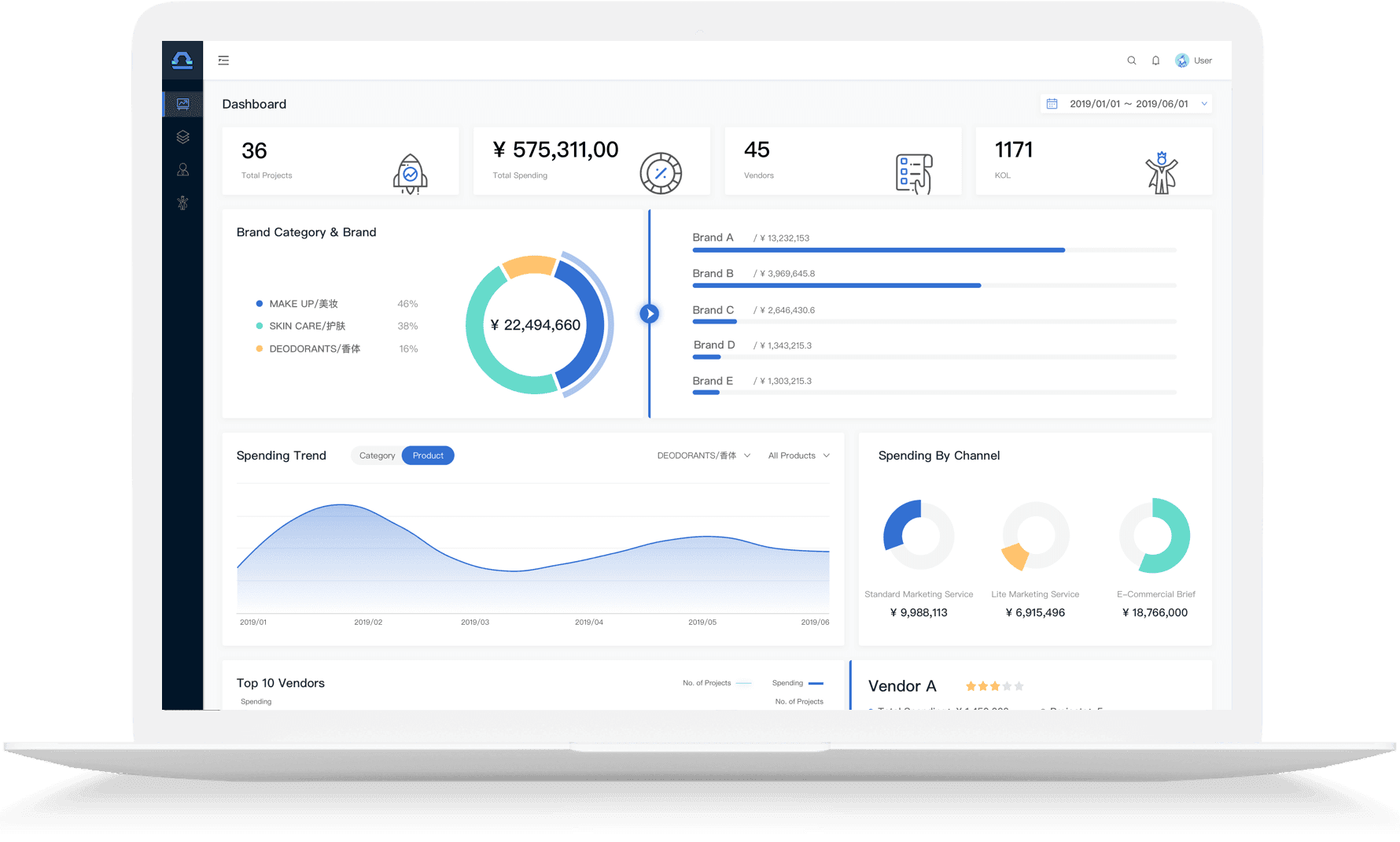This screenshot has width=1400, height=842.
Task: Click the ¥ 13,232,153 Brand A amount
Action: tap(784, 238)
